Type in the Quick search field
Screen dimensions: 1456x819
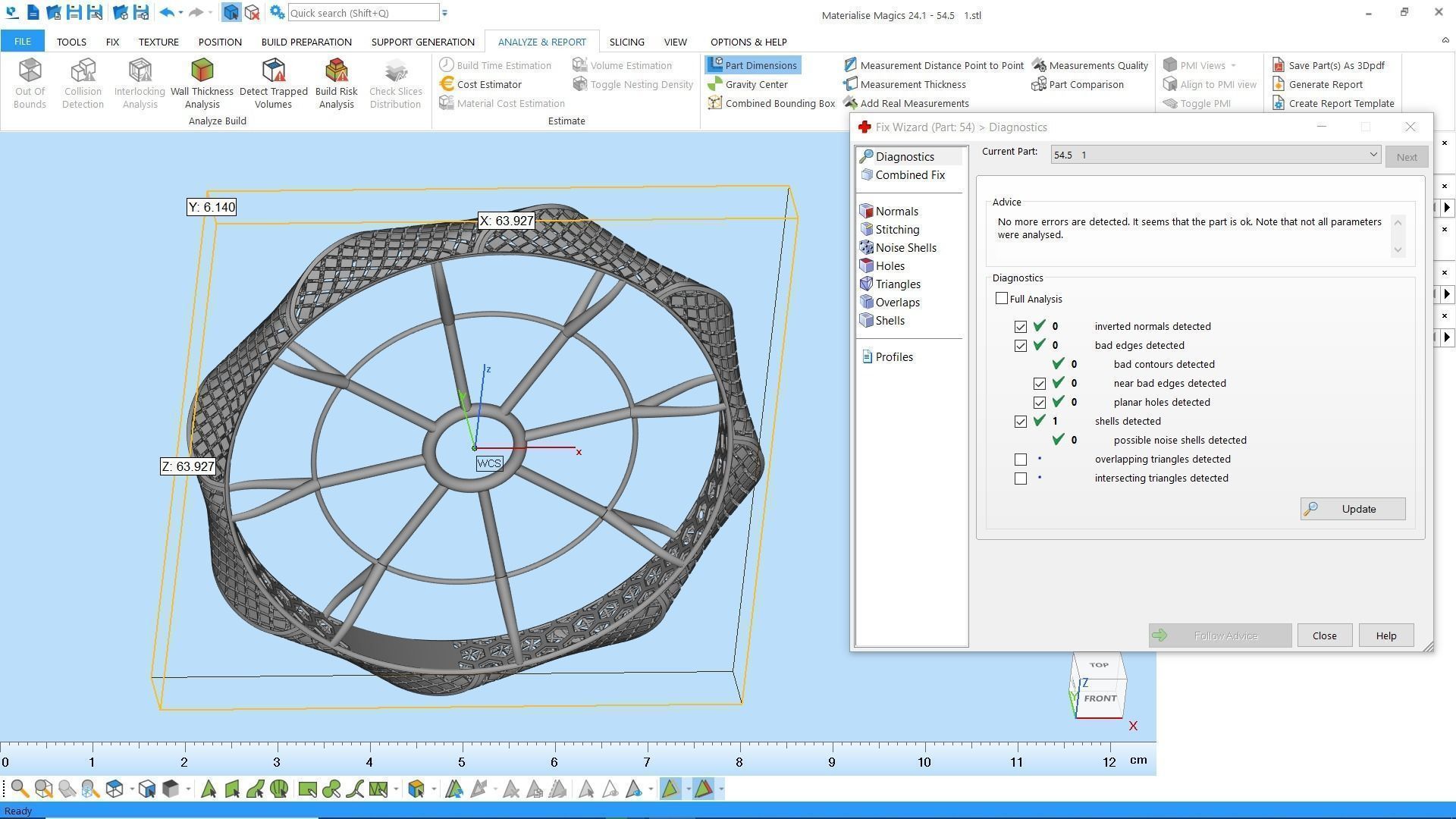[x=362, y=13]
